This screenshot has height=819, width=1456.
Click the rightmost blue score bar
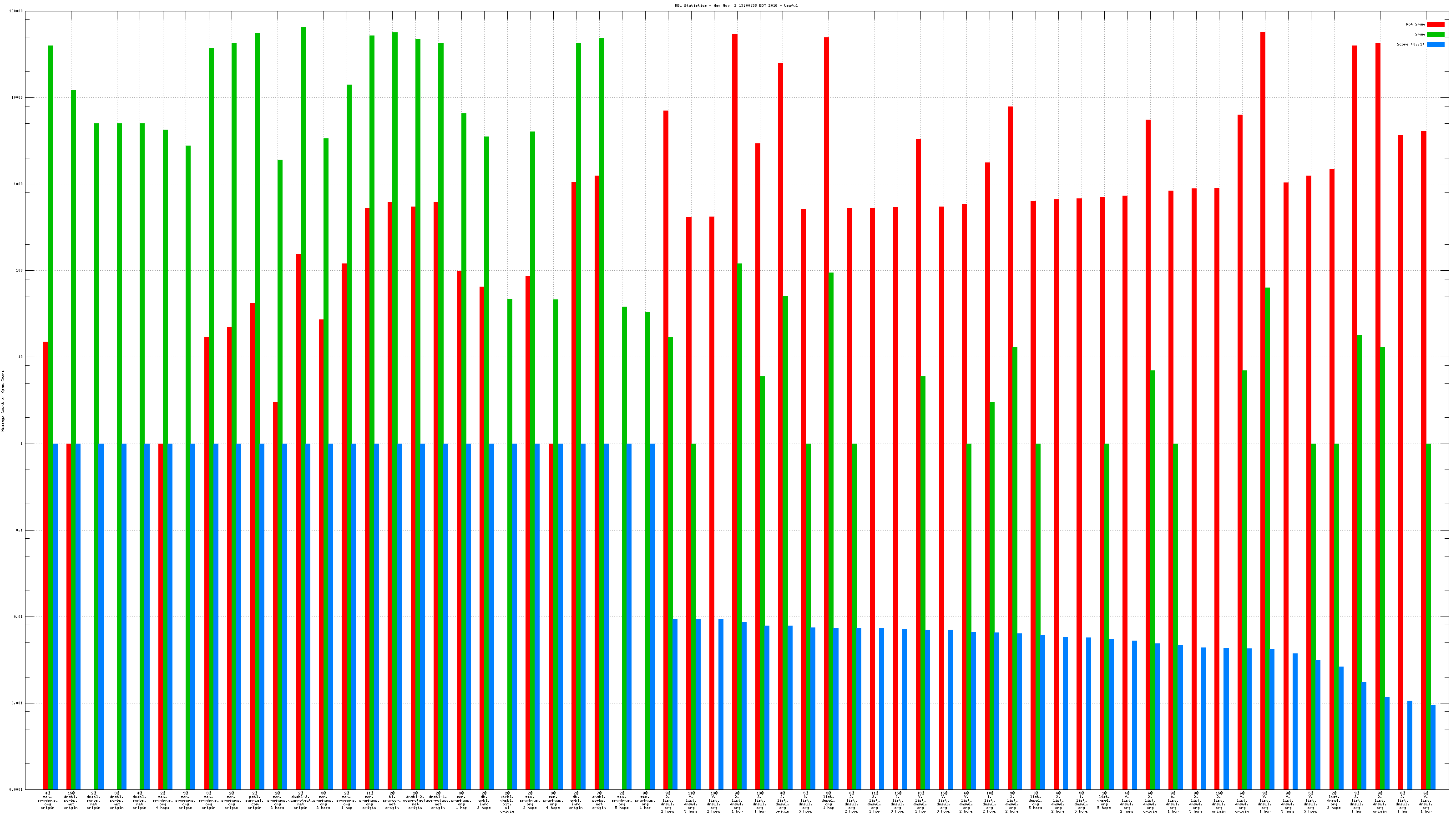1433,746
